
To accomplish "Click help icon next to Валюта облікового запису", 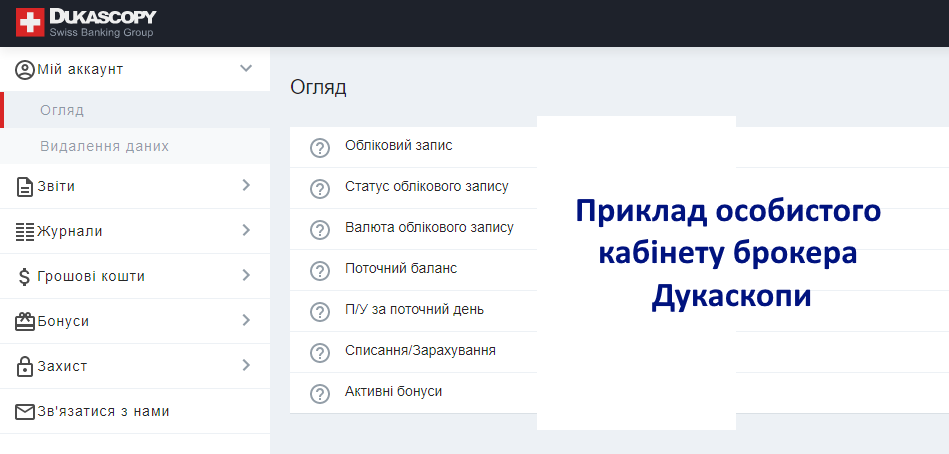I will 320,230.
